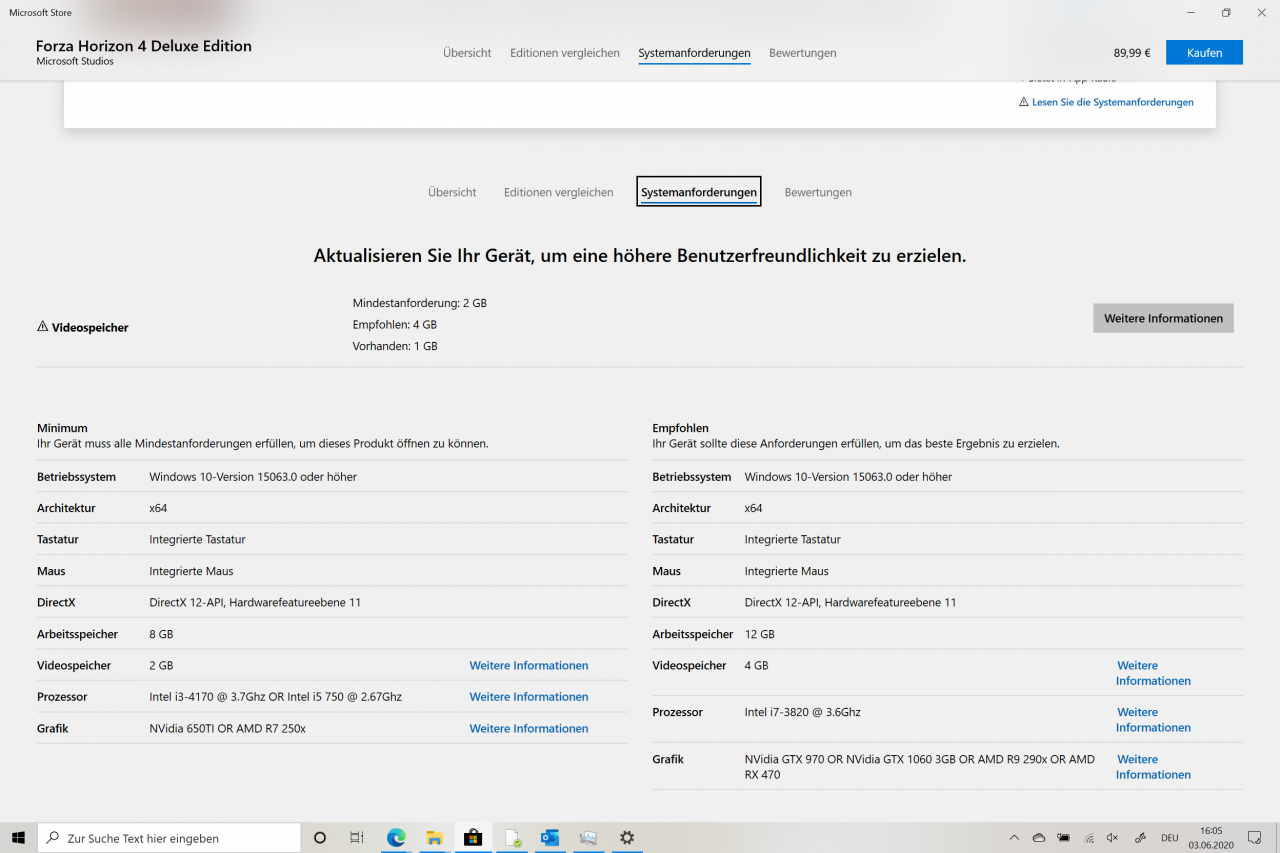
Task: Click the 'Microsoft Studios' publisher name
Action: coord(75,62)
